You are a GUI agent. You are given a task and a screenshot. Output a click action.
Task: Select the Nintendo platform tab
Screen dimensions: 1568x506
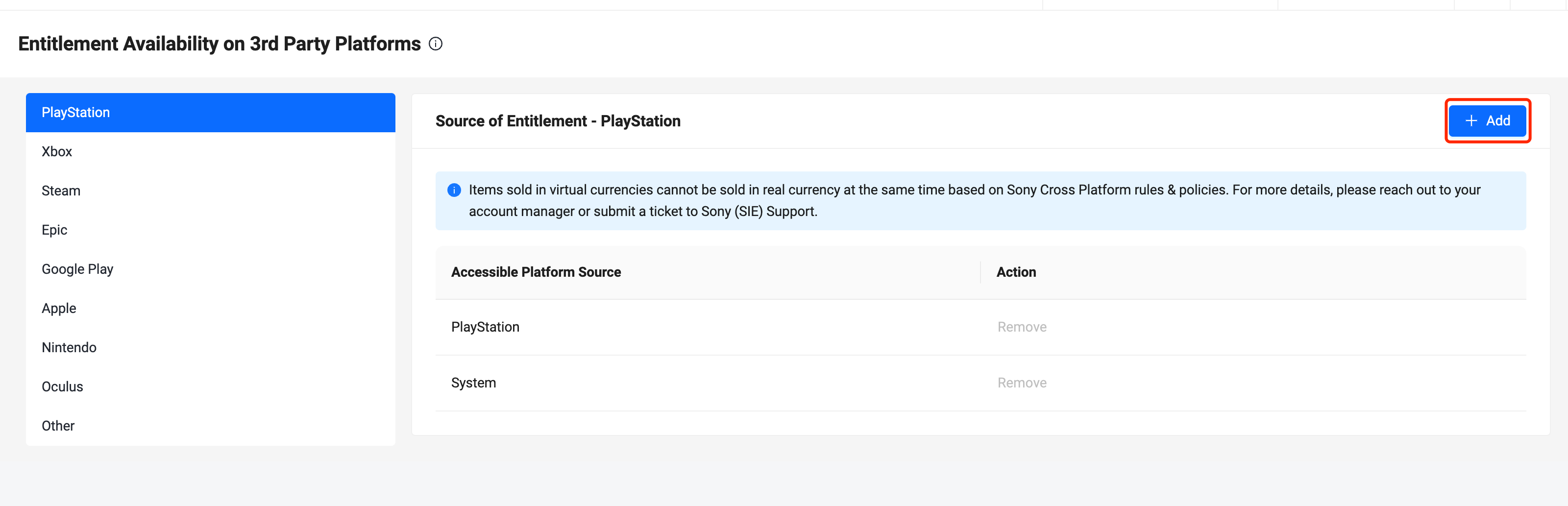(211, 347)
